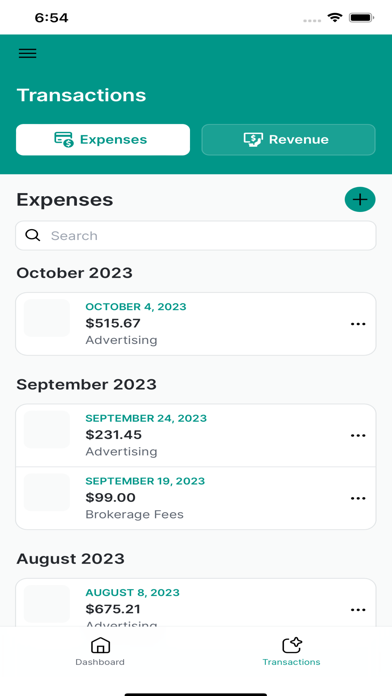Select the September 19 Brokerage Fees entry
Image resolution: width=392 pixels, height=696 pixels.
pyautogui.click(x=196, y=498)
